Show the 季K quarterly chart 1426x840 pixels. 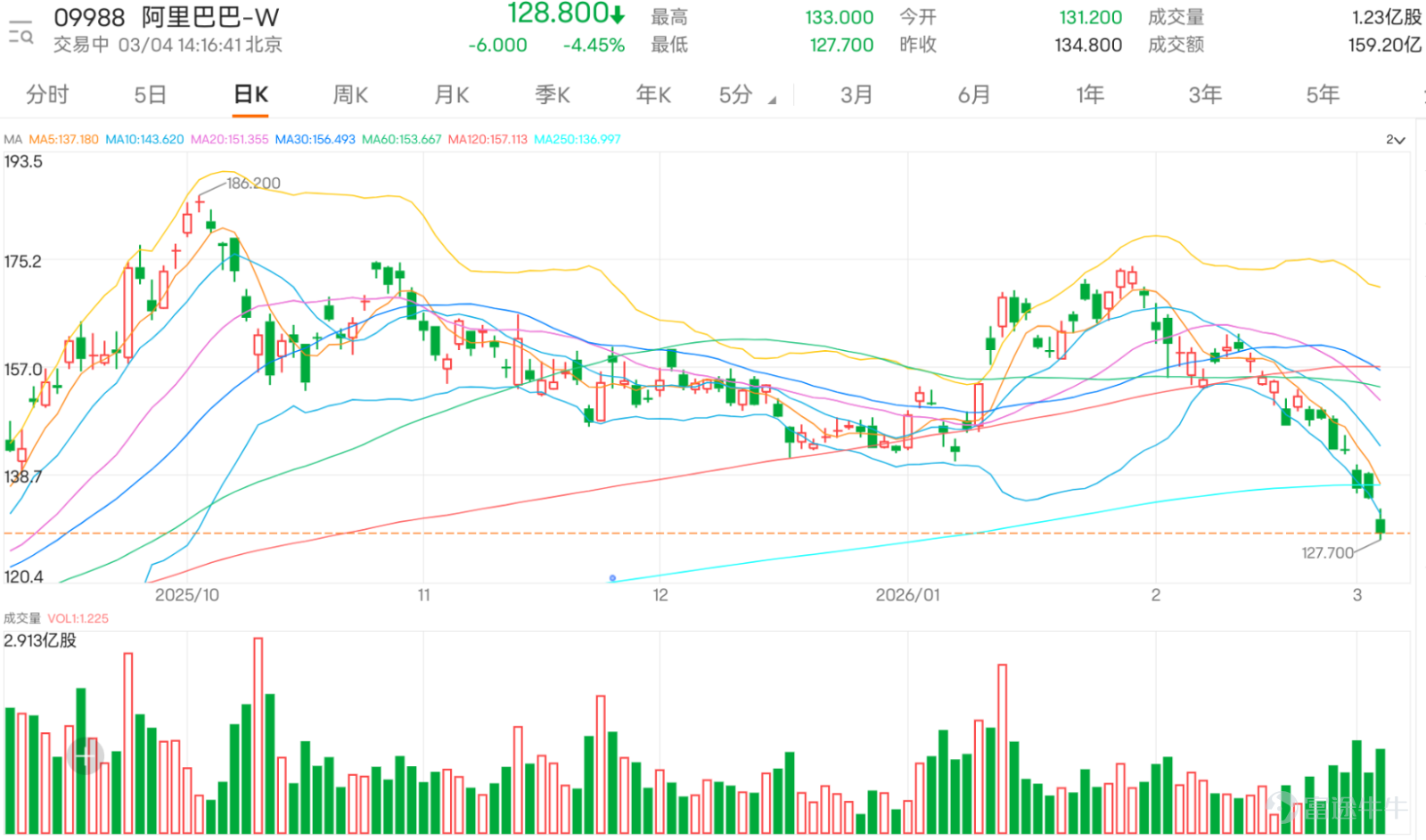click(x=553, y=94)
